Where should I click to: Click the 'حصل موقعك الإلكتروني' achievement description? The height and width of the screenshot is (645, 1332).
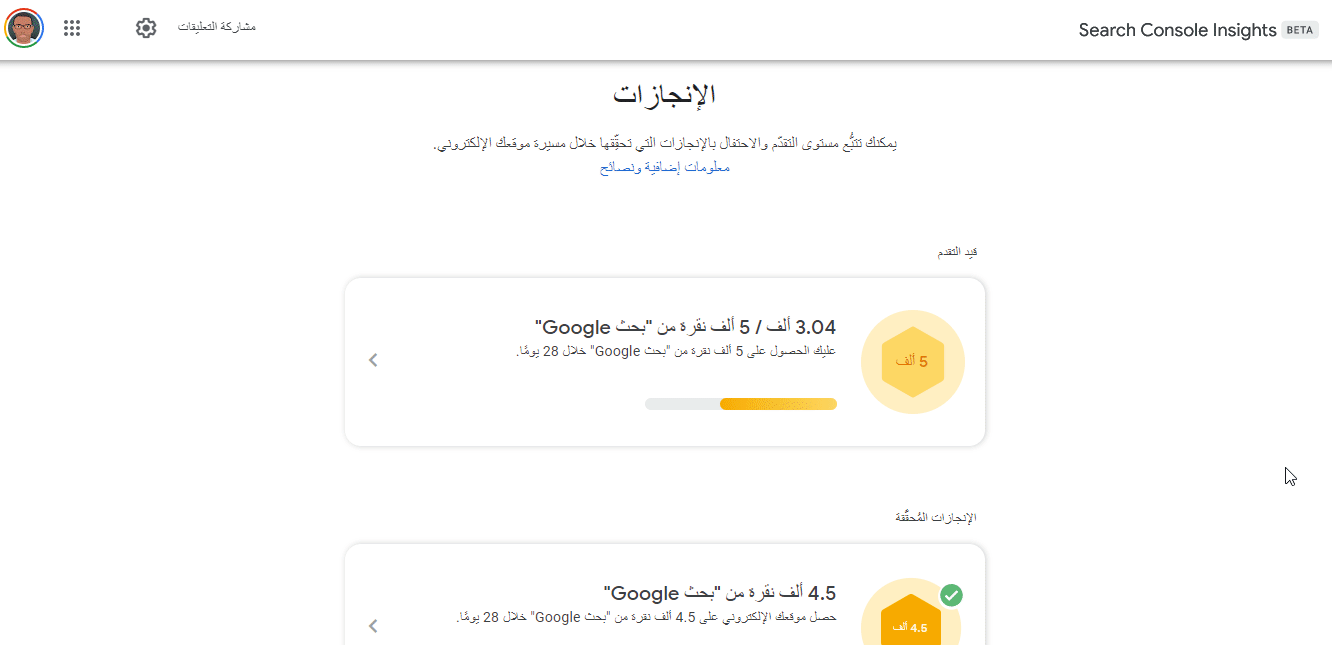coord(645,617)
